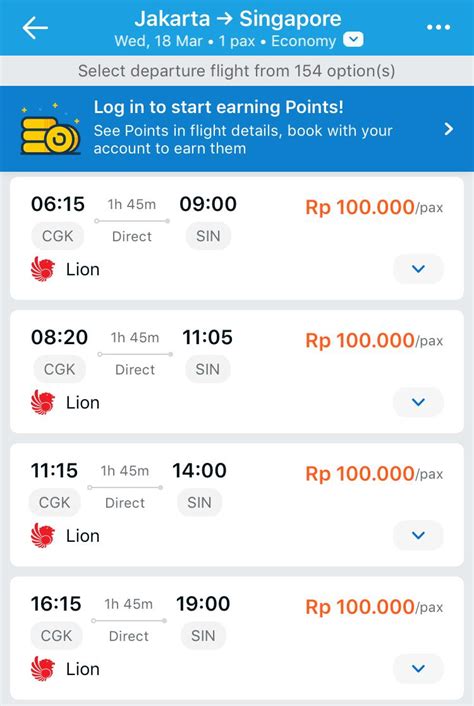
Task: Open the points banner right chevron
Action: 448,129
